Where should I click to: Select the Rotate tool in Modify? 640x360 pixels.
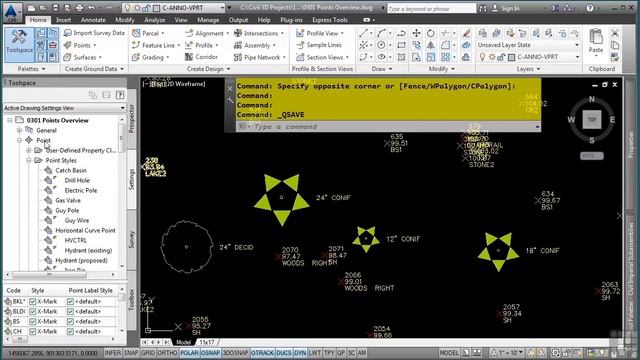pyautogui.click(x=431, y=33)
